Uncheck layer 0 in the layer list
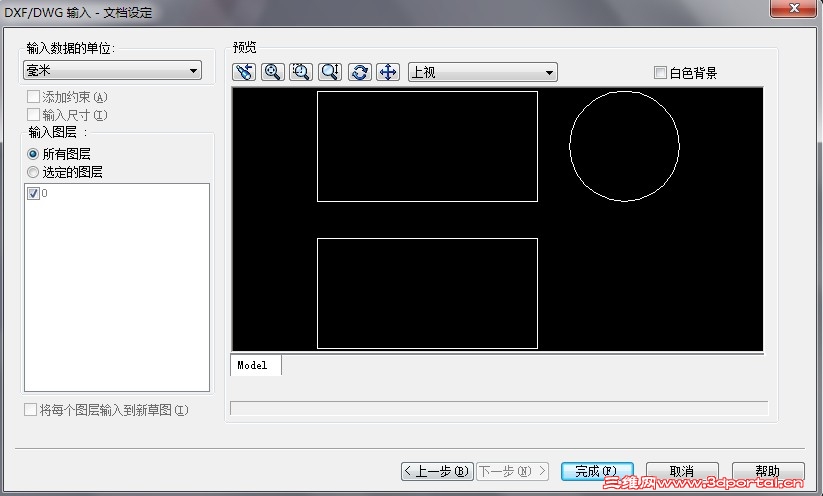 pyautogui.click(x=33, y=194)
